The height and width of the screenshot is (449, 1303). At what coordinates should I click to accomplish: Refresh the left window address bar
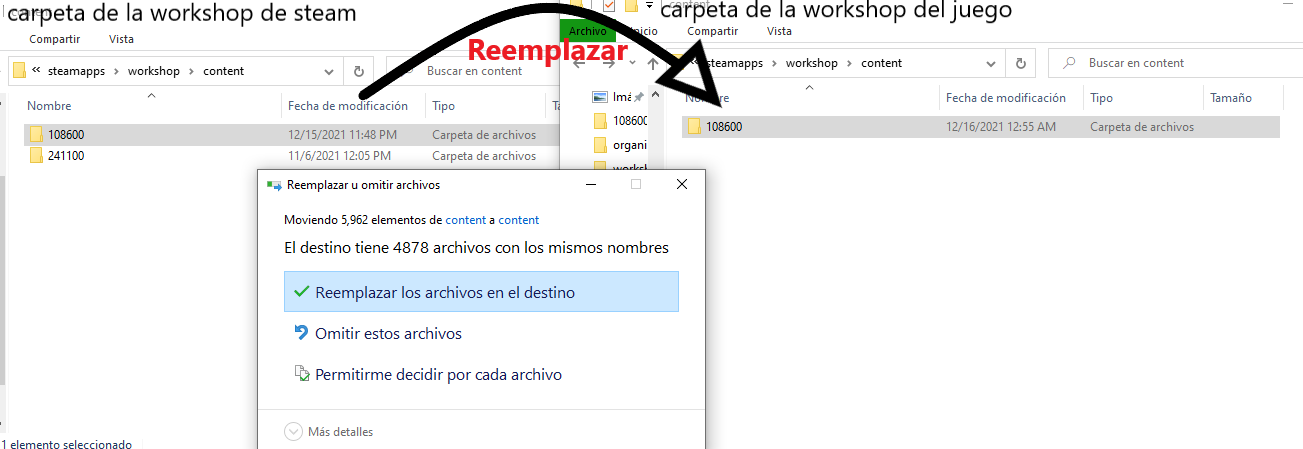[x=358, y=71]
